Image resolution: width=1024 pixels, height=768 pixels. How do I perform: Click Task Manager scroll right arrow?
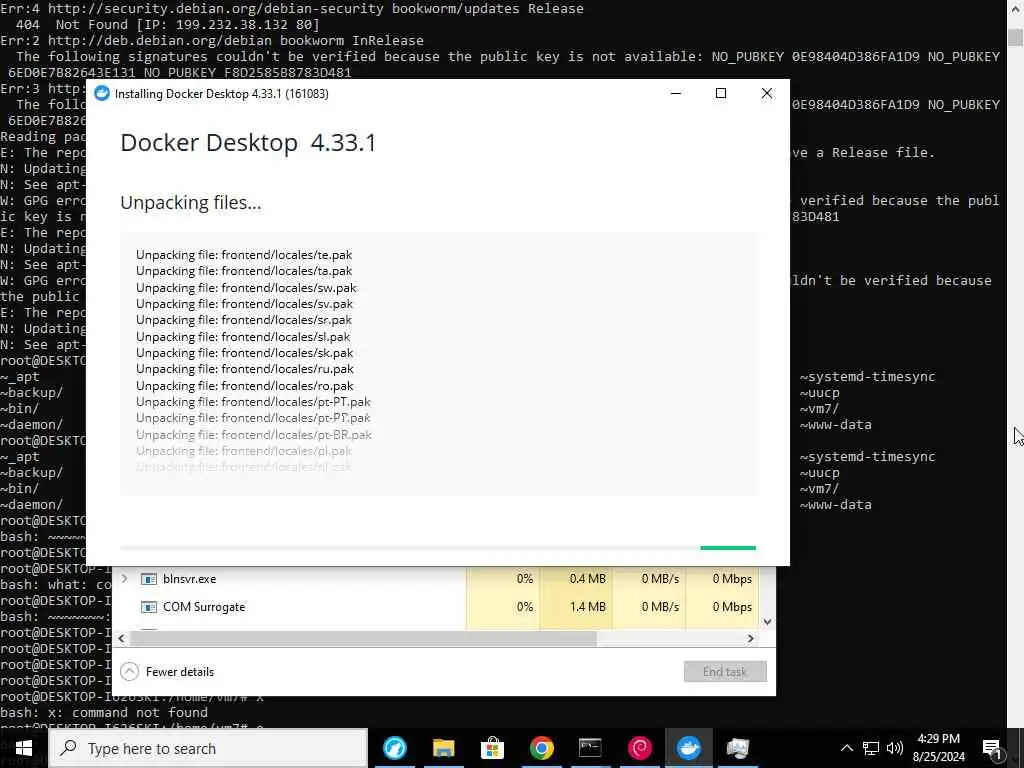(750, 638)
